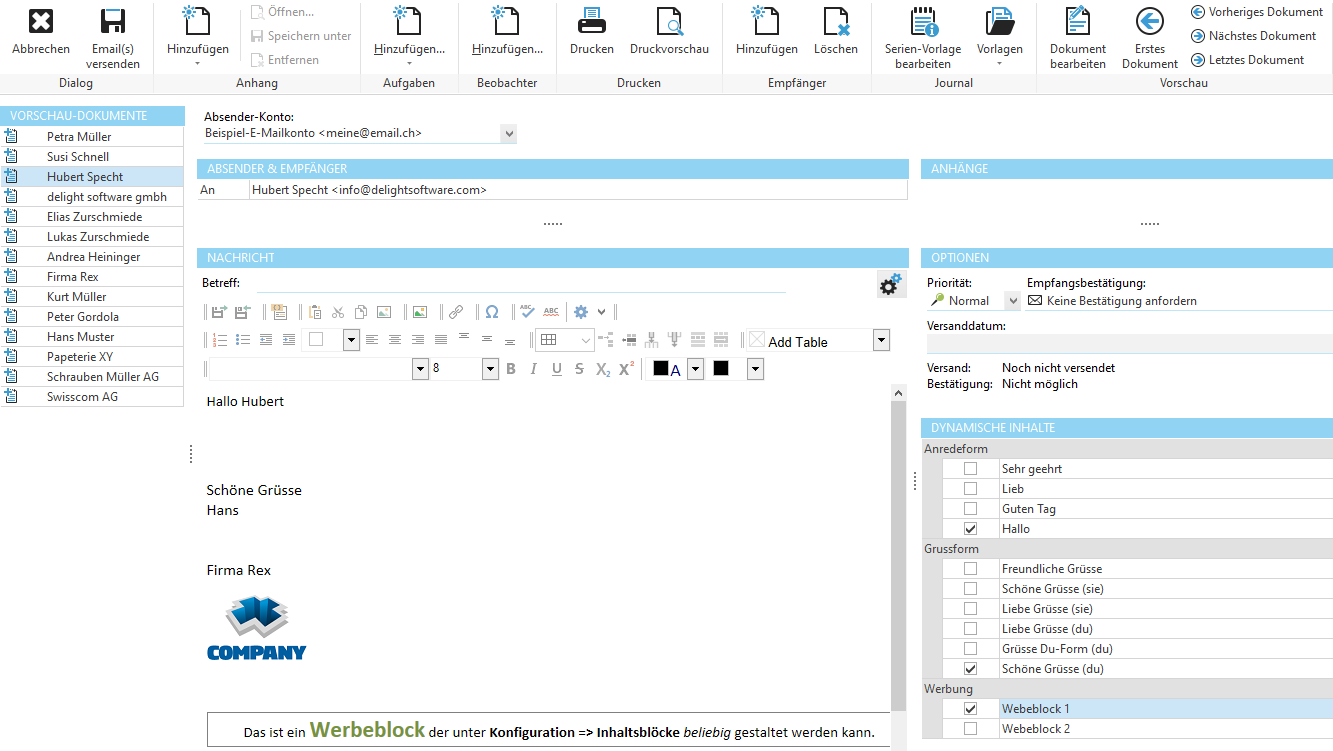Image resolution: width=1333 pixels, height=751 pixels.
Task: Check the Freundliche Grüsse greeting option
Action: [968, 568]
